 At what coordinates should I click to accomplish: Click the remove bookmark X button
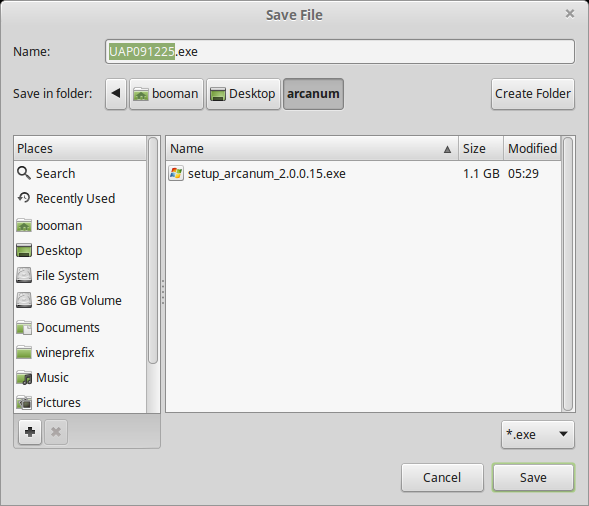pos(56,432)
